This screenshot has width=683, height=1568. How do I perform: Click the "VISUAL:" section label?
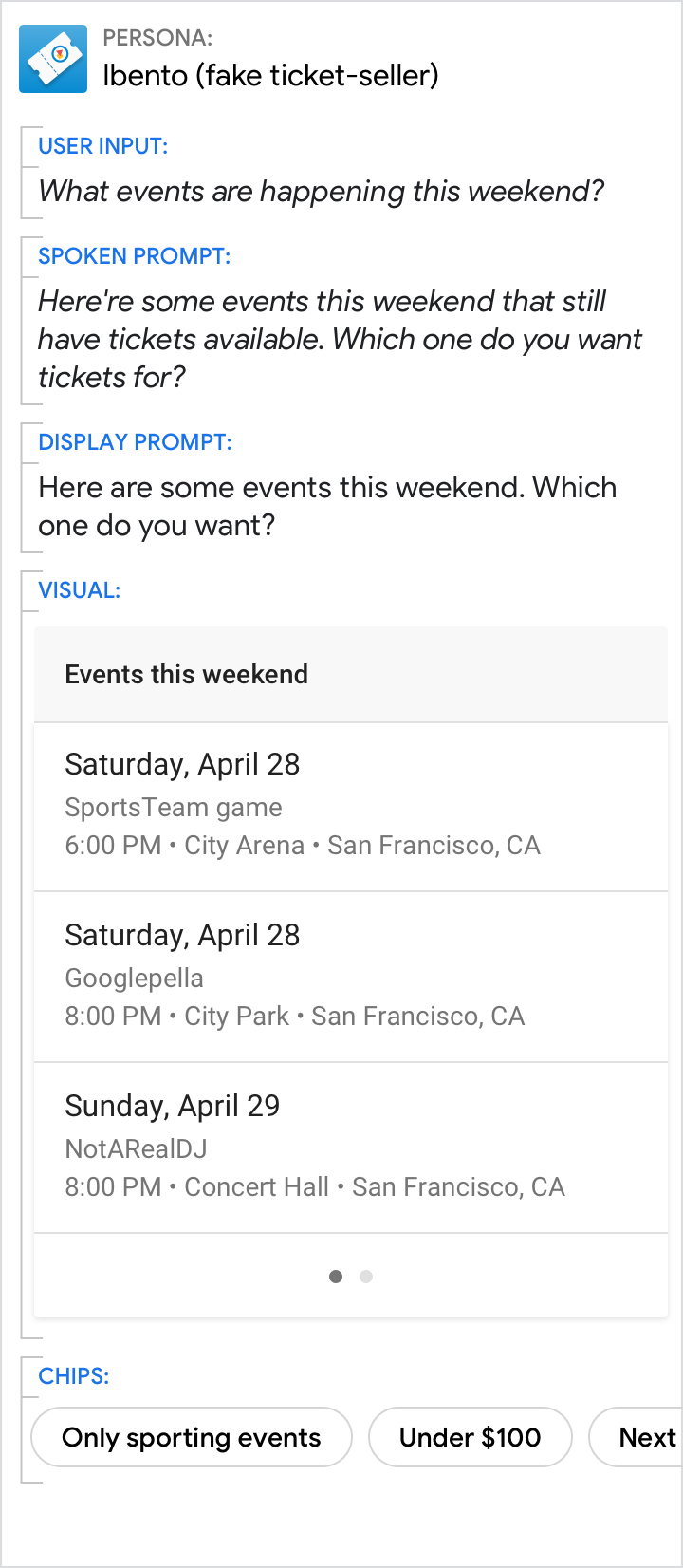click(79, 590)
